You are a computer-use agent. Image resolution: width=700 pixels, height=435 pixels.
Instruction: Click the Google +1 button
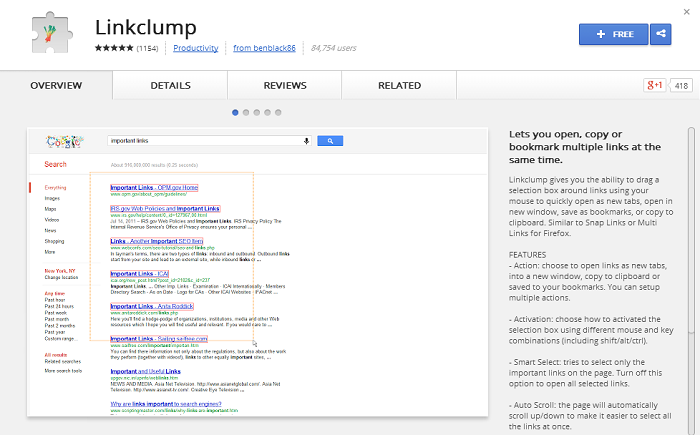(654, 85)
